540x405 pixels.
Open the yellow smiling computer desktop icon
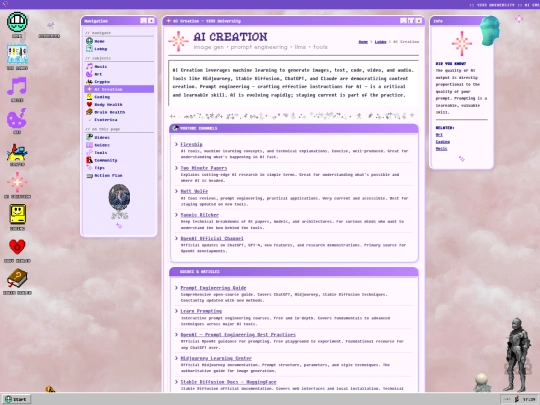(x=17, y=214)
